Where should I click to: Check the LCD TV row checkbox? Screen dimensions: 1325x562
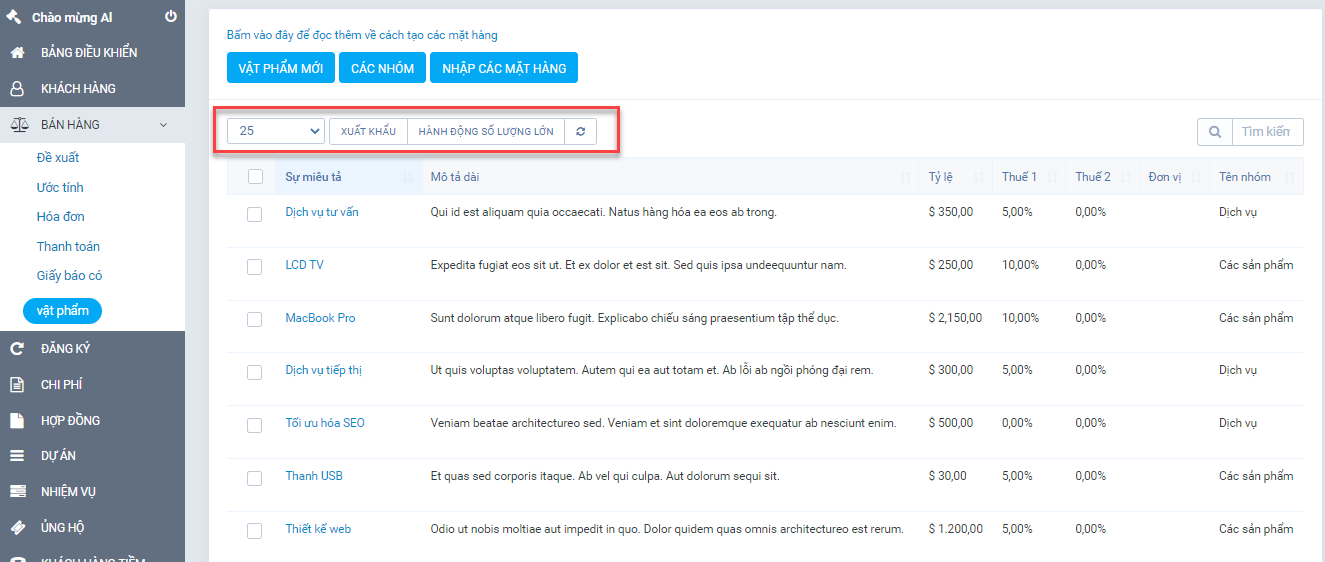[255, 266]
